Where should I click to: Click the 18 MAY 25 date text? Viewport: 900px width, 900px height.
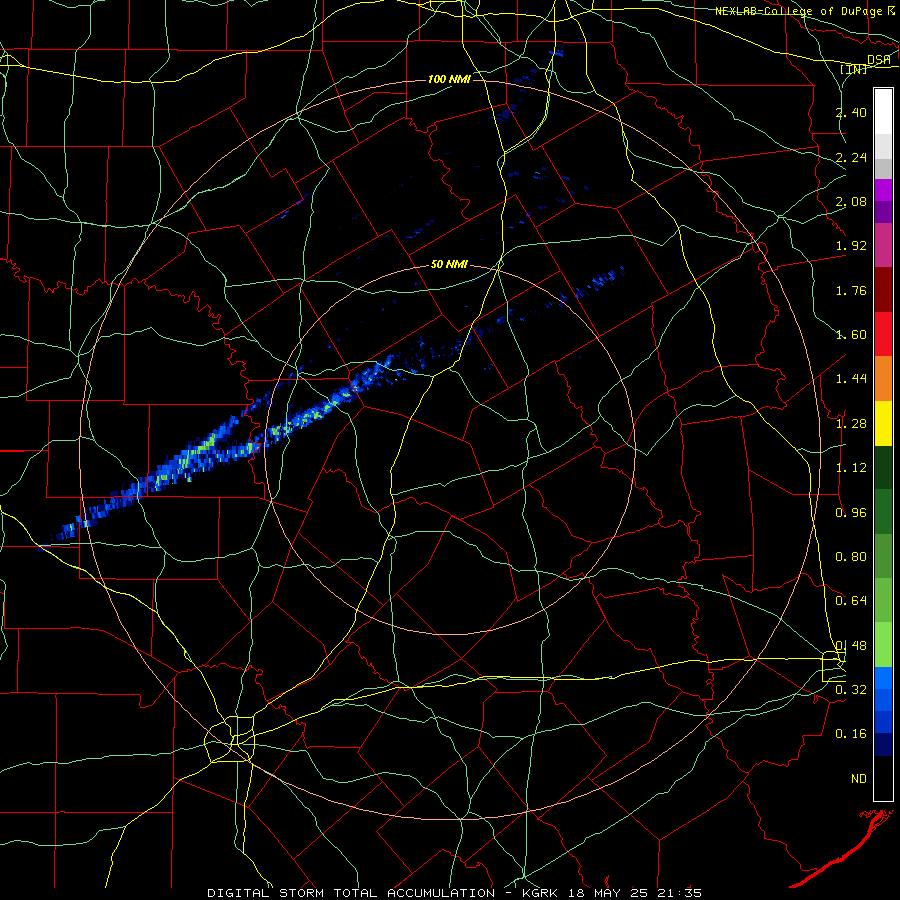609,893
